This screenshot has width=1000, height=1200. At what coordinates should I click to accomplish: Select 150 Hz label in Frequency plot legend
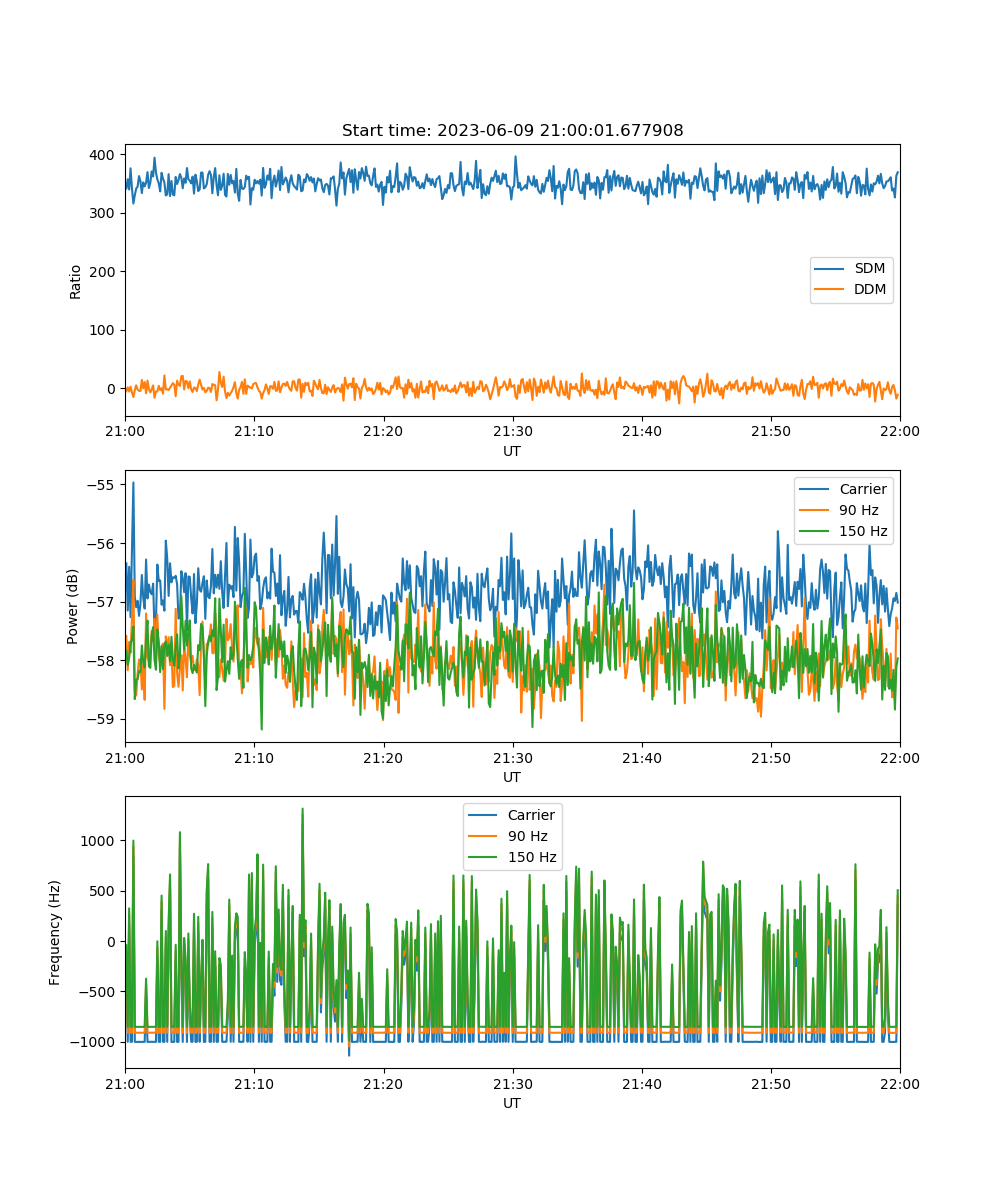(x=531, y=857)
